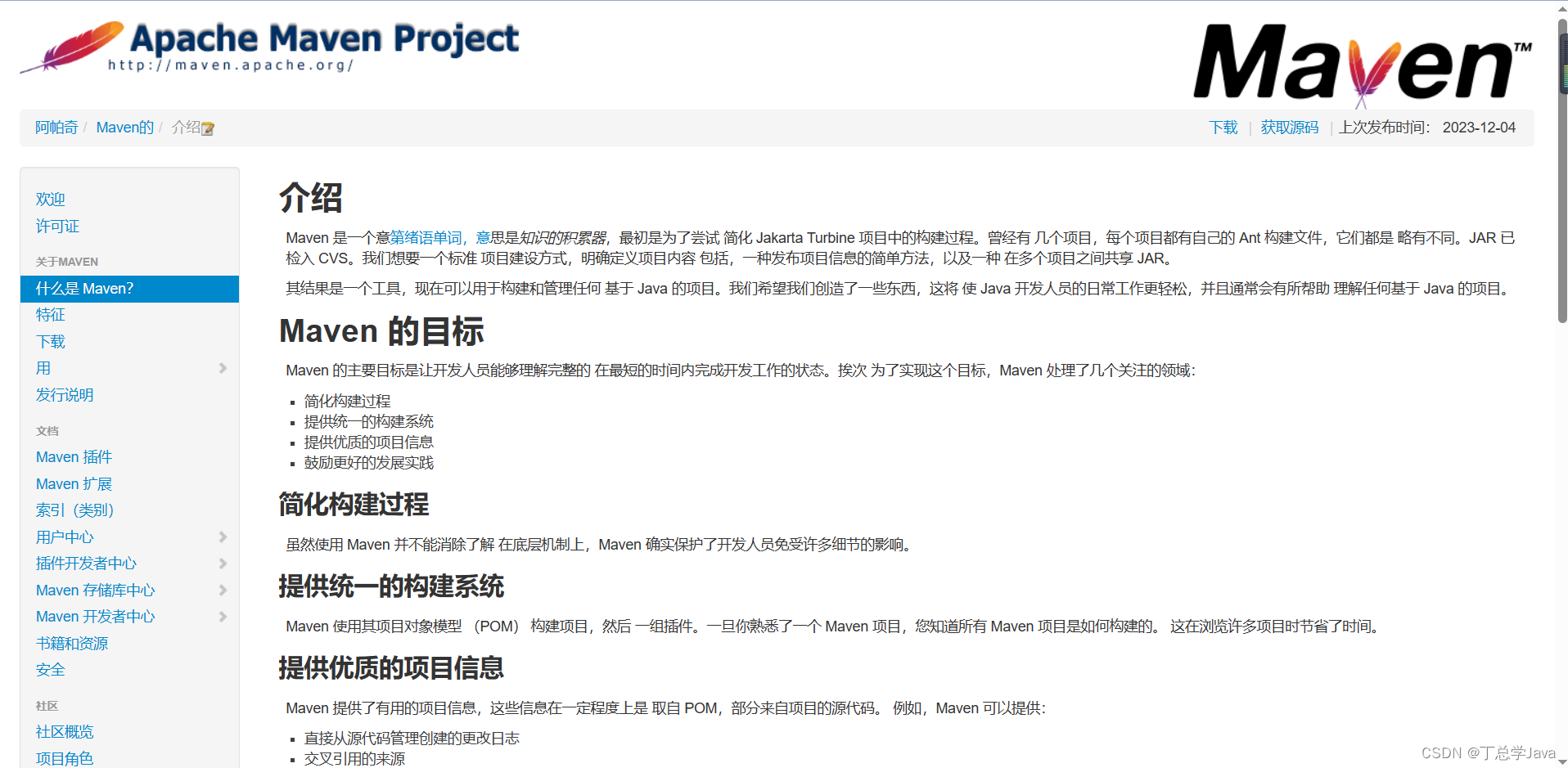Expand the Maven 开发者中心 chevron
The height and width of the screenshot is (768, 1568).
[223, 617]
